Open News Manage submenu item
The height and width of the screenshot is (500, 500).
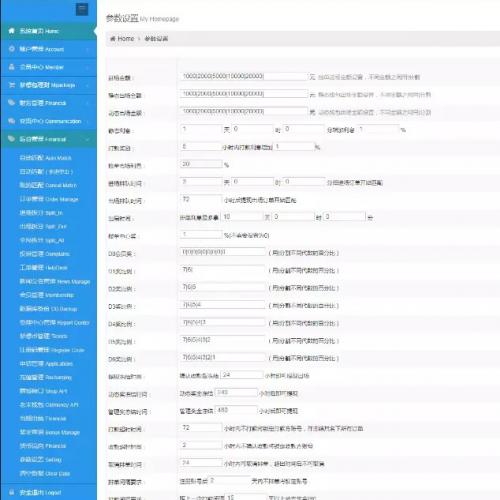point(55,281)
